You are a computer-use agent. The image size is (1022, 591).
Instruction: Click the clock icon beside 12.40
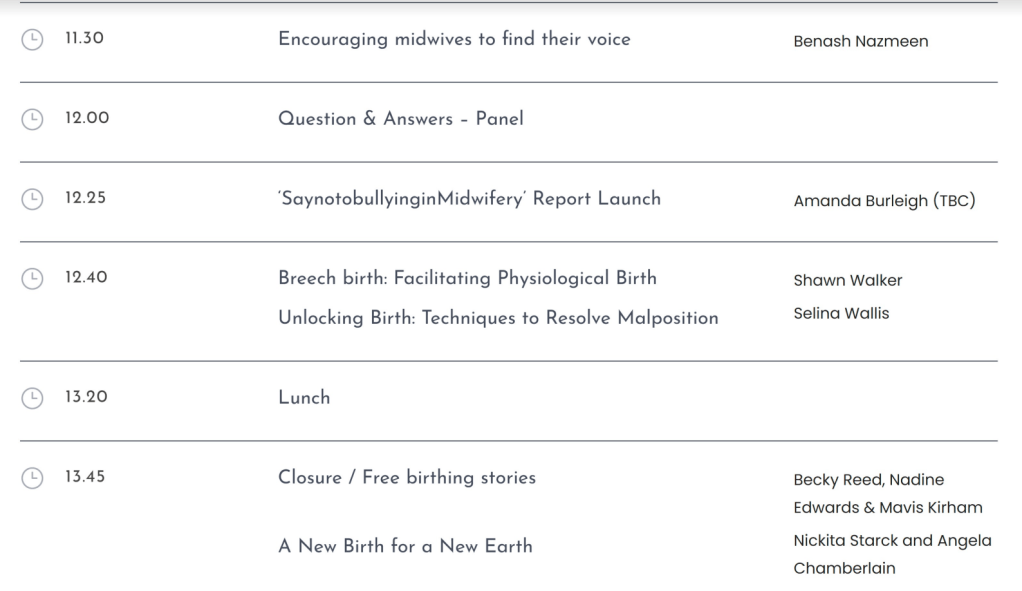coord(32,278)
